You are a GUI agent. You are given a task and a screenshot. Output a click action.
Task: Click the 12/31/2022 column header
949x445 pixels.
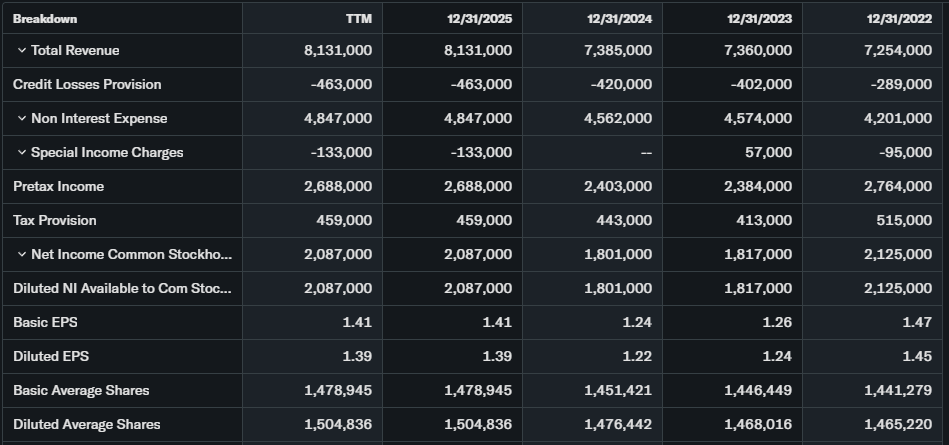pos(899,19)
